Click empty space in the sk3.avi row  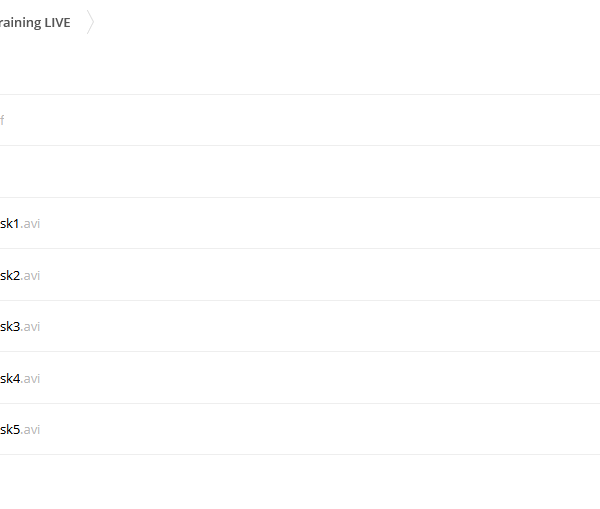pyautogui.click(x=320, y=326)
